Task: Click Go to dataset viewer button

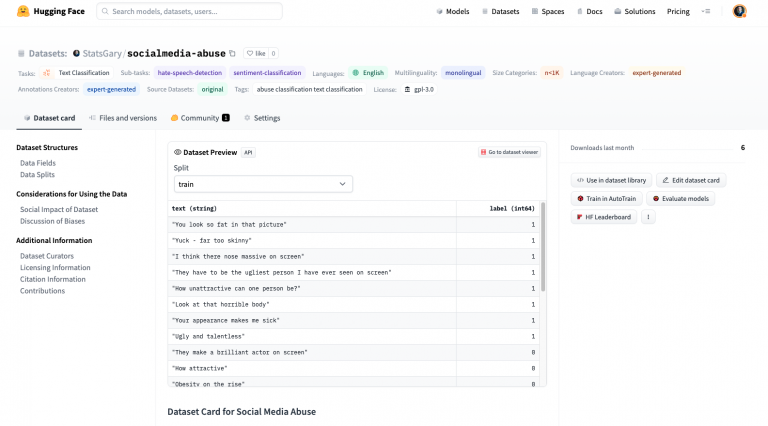Action: [x=509, y=152]
